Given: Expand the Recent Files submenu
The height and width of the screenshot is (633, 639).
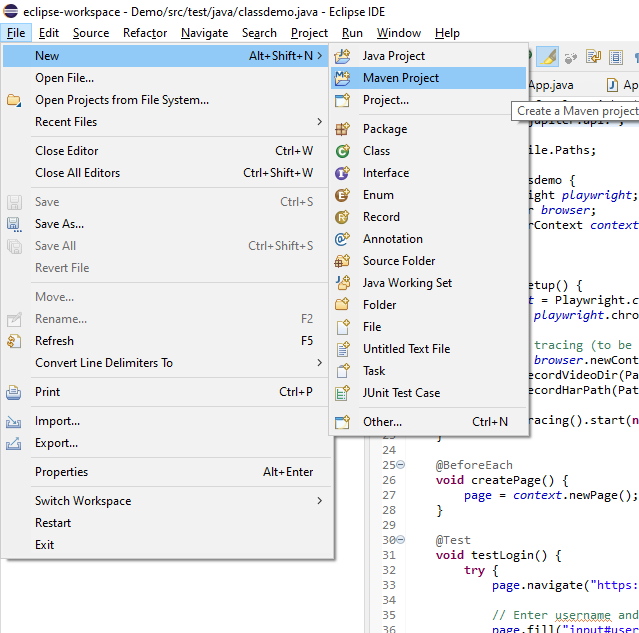Looking at the screenshot, I should tap(165, 122).
